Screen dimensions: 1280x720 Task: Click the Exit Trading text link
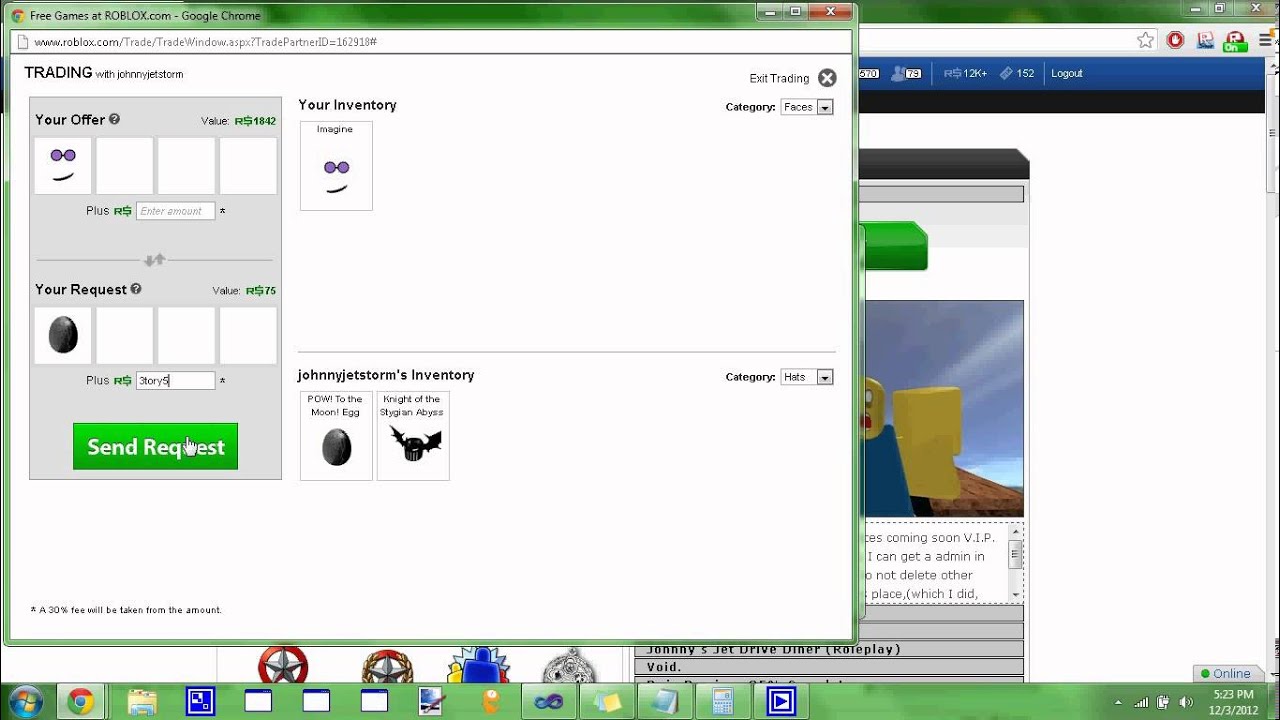click(x=779, y=78)
